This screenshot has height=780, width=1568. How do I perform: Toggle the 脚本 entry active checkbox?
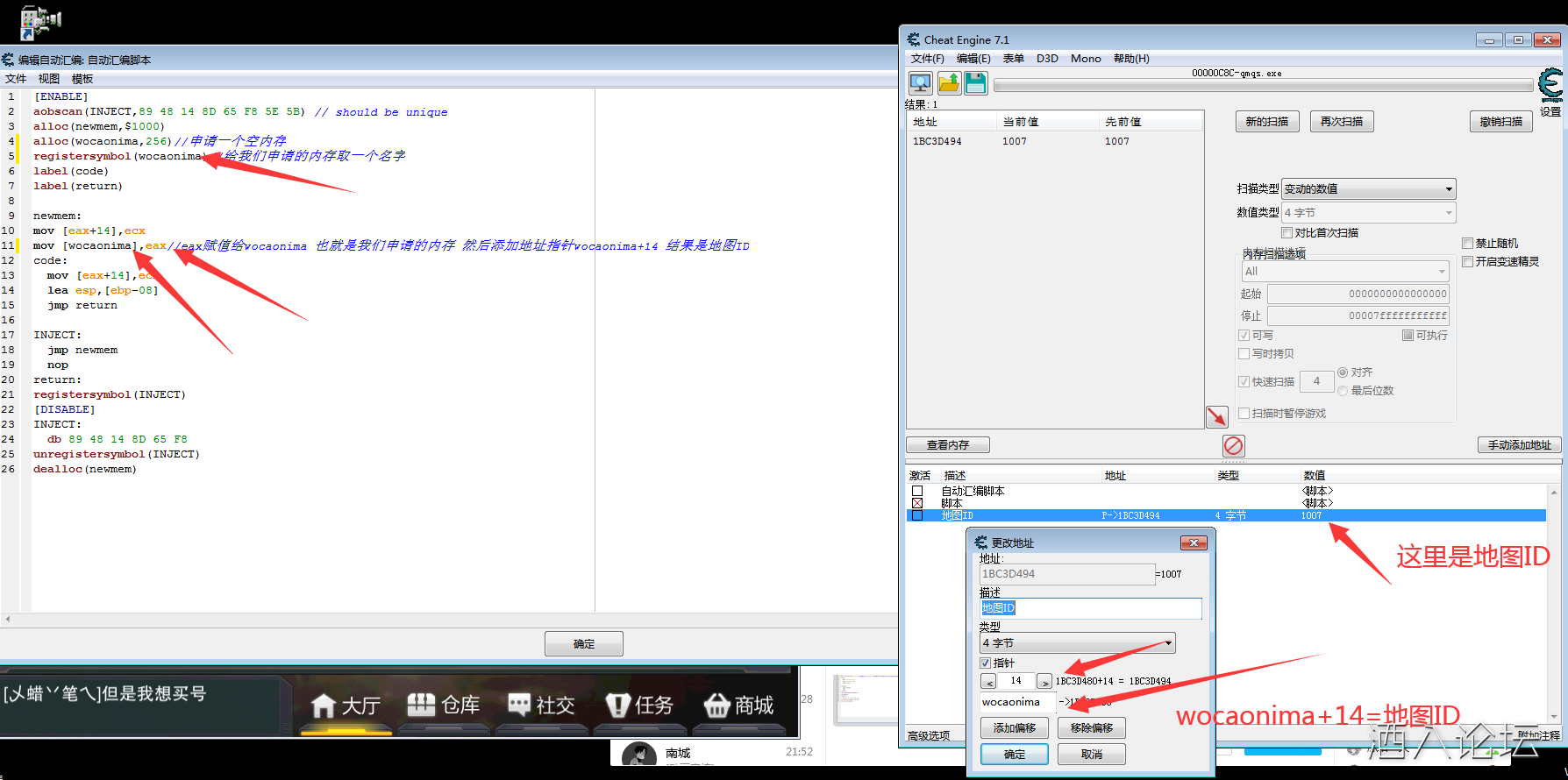917,504
